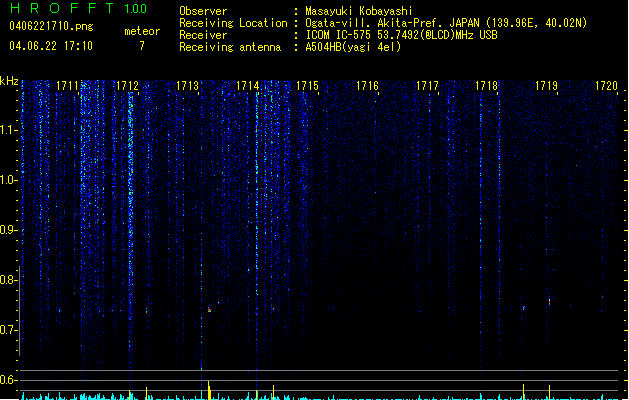Click the 1715 time axis marker
Viewport: 629px width, 400px height.
307,86
